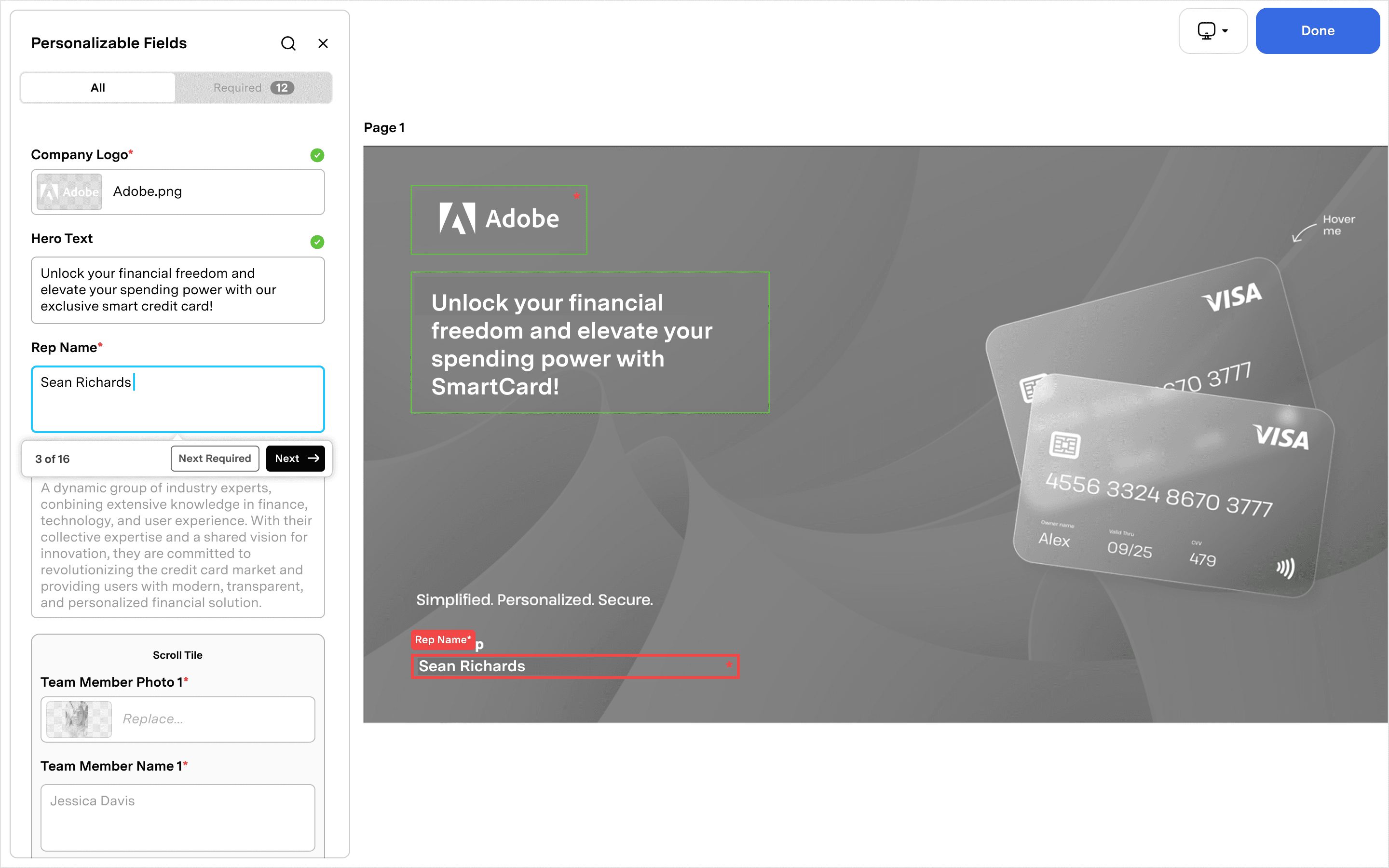The image size is (1389, 868).
Task: Click the Adobe.png file field
Action: [x=178, y=192]
